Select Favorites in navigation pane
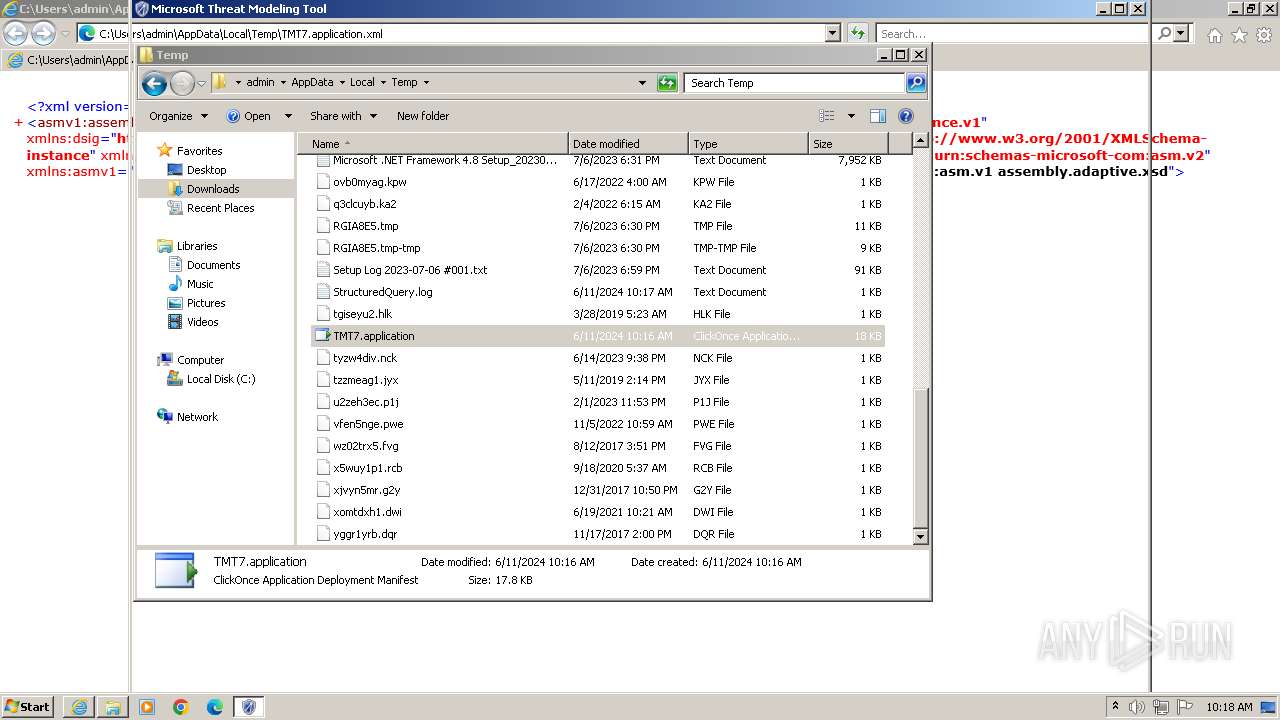 pyautogui.click(x=199, y=151)
